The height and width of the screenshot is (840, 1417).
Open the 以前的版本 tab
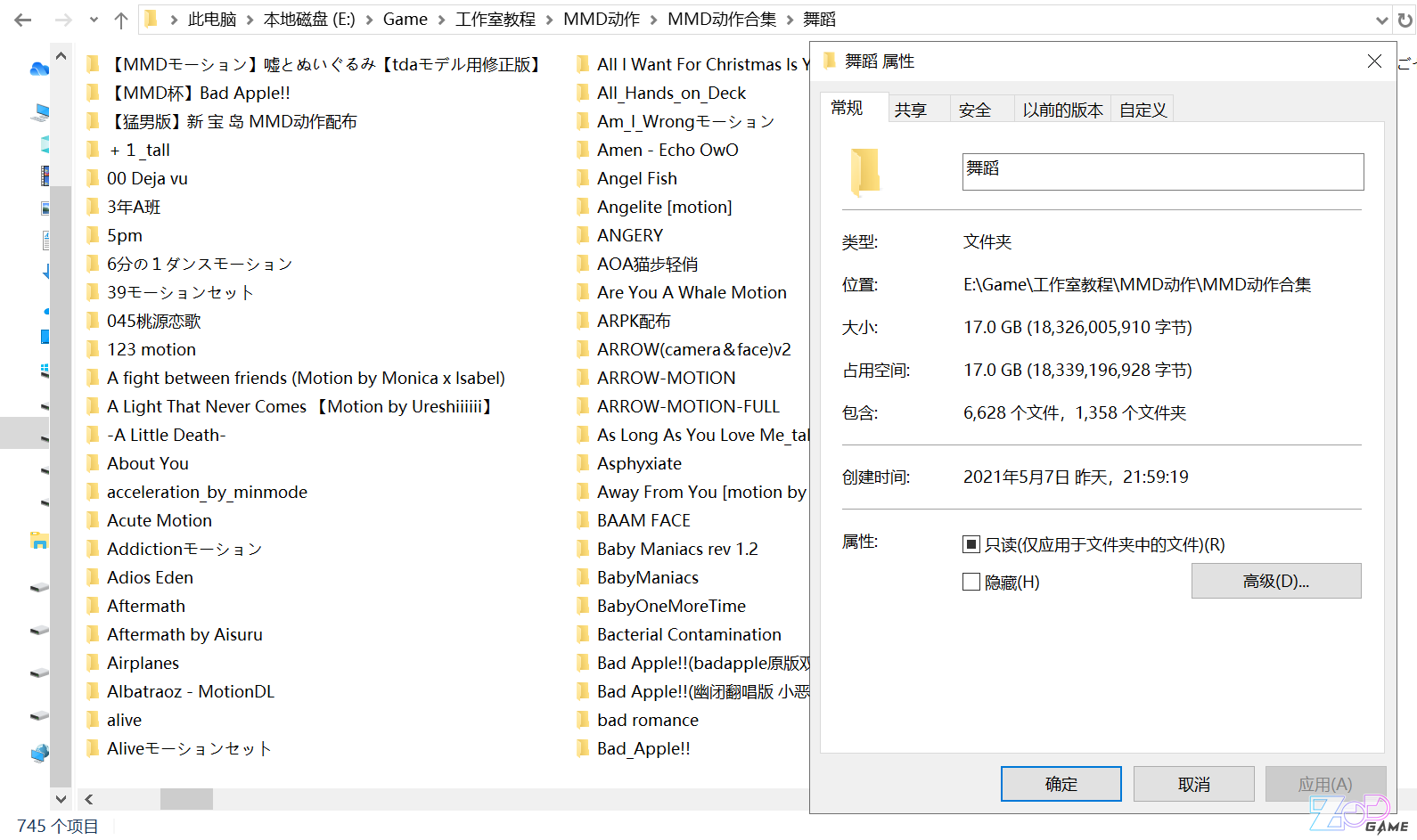[x=1062, y=110]
